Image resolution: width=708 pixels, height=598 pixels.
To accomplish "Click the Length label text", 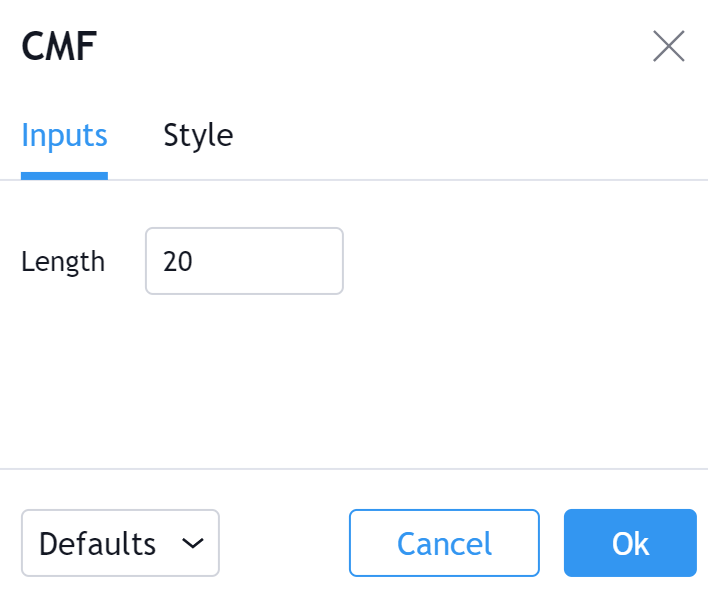I will pyautogui.click(x=63, y=262).
